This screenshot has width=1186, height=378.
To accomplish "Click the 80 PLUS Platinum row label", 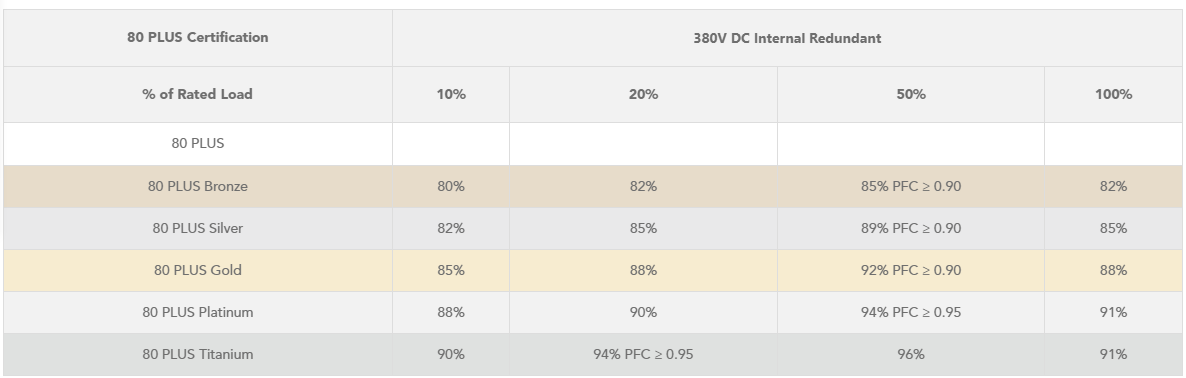I will [x=197, y=312].
